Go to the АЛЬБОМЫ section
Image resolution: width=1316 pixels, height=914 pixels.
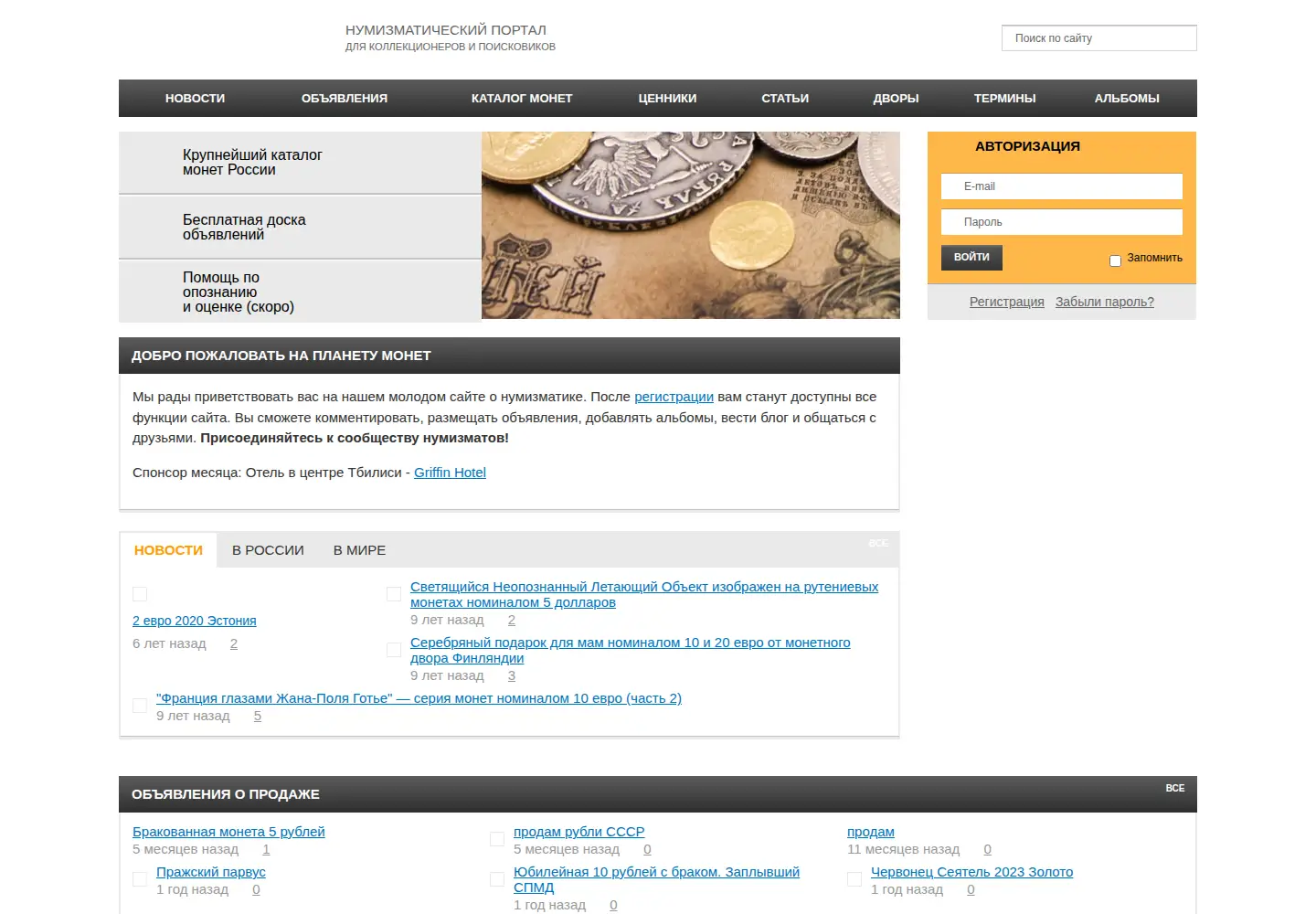1127,98
